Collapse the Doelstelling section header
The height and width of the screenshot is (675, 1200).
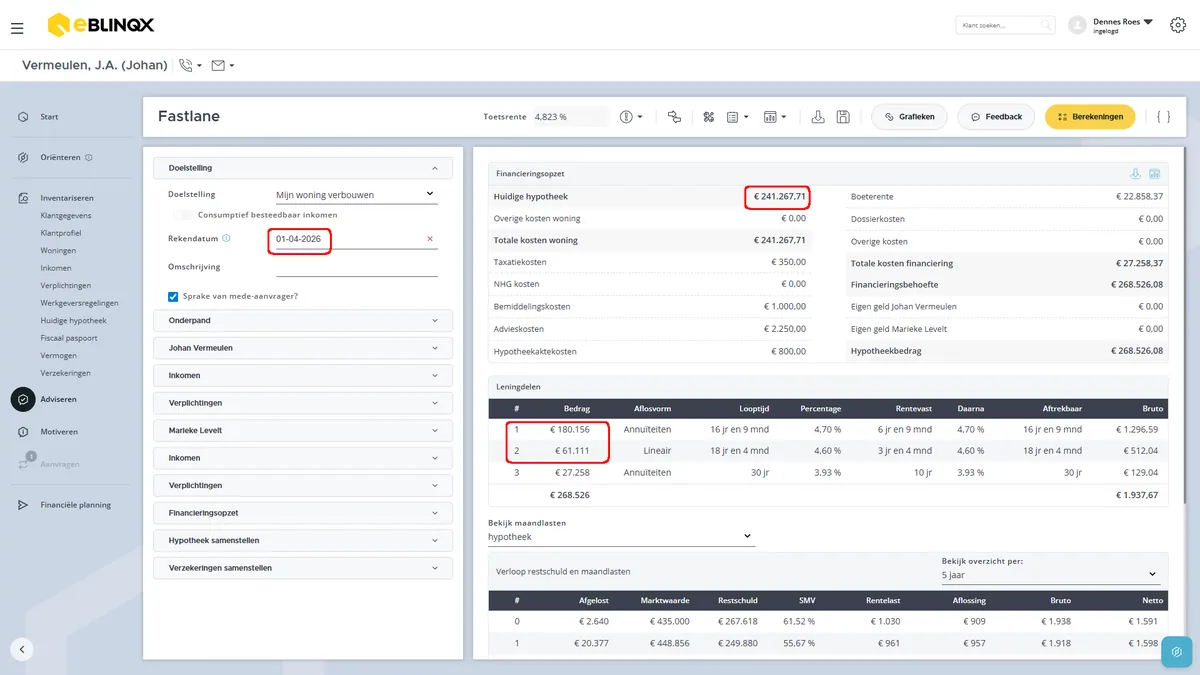pos(303,168)
